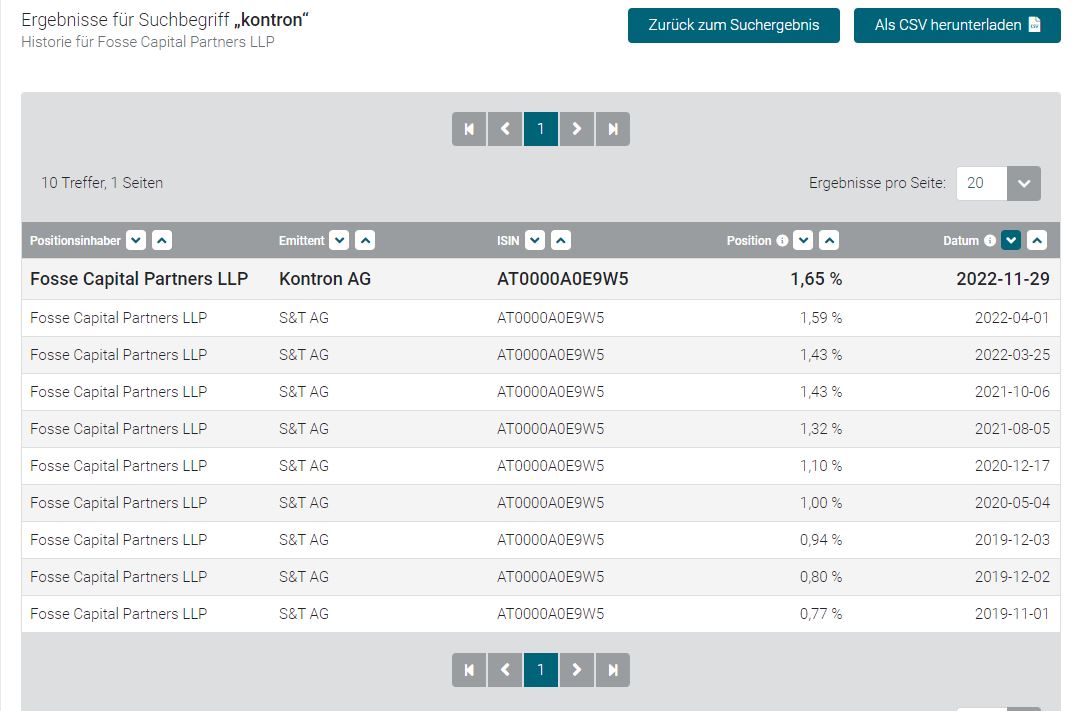The image size is (1076, 711).
Task: Click position value 1,10 %
Action: [821, 466]
